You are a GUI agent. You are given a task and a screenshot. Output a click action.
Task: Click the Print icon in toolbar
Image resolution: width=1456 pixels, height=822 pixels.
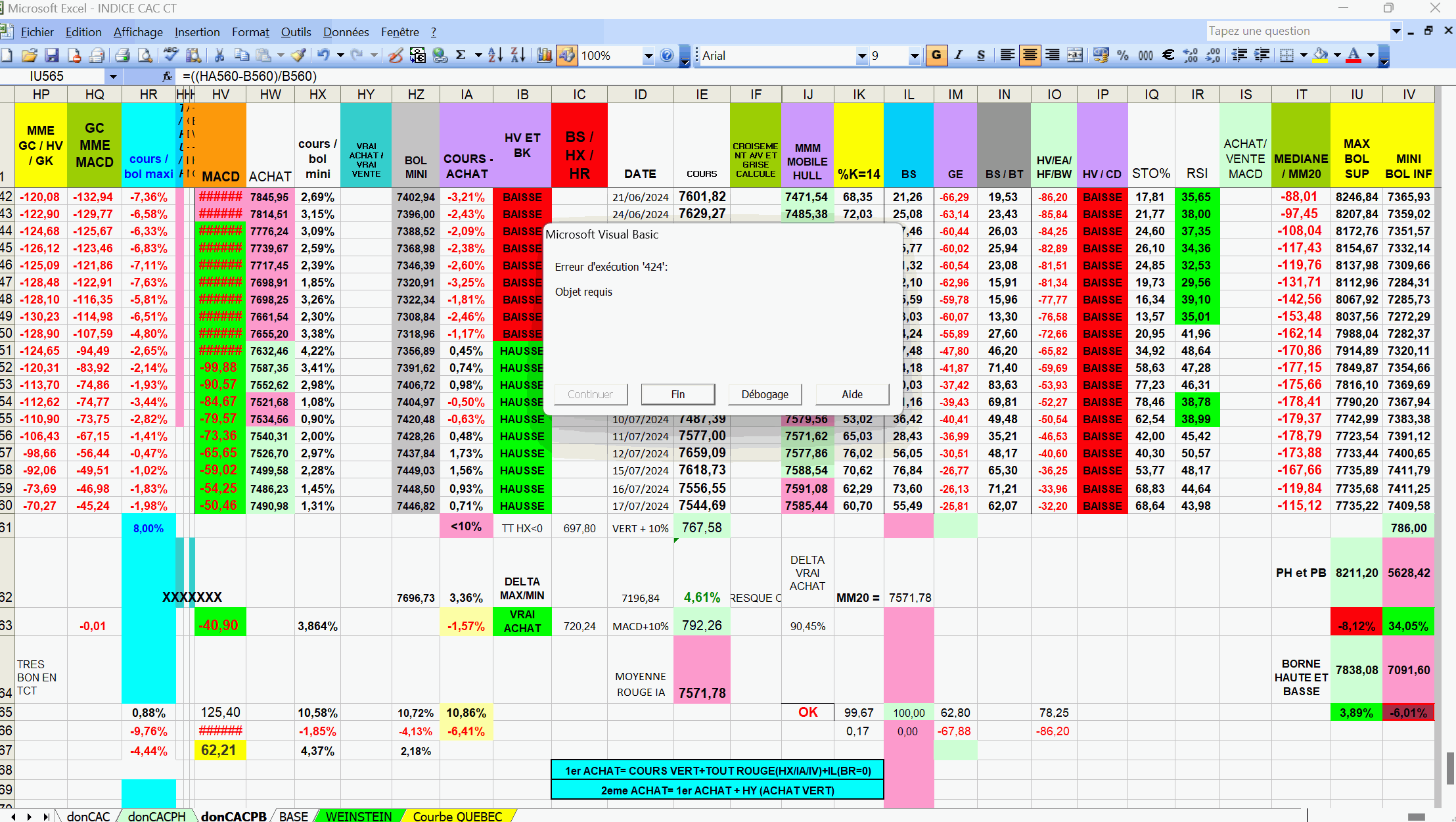click(x=122, y=56)
